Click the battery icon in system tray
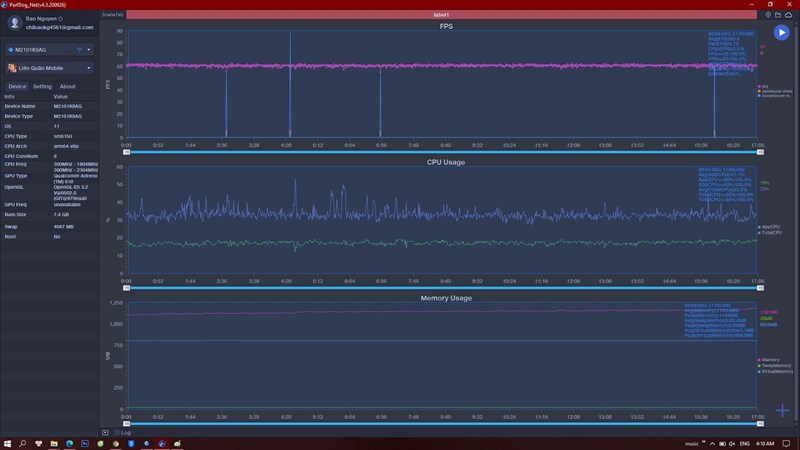Viewport: 800px width, 450px height. (x=722, y=444)
